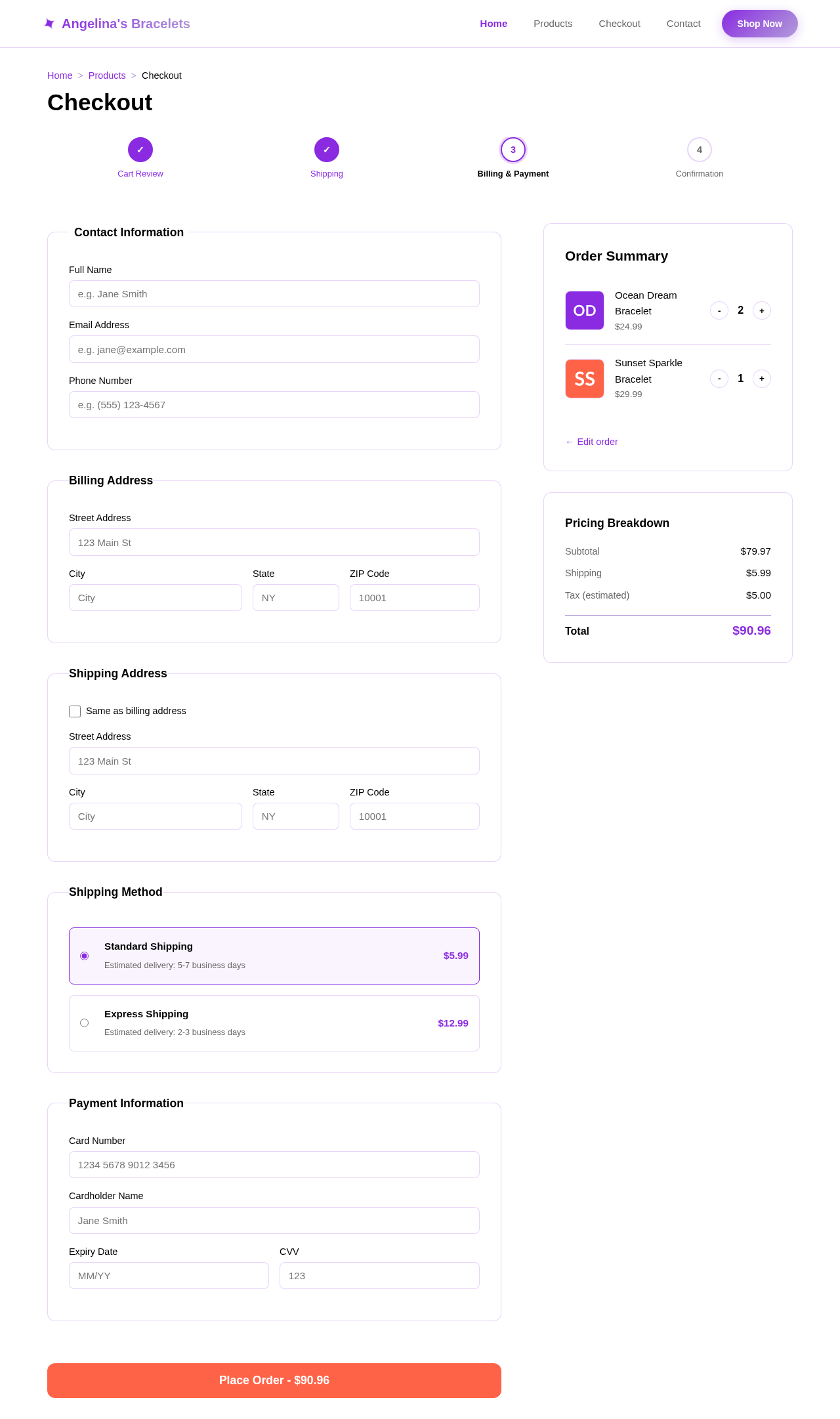Focus the Phone Number field
Viewport: 840px width, 1419px height.
click(274, 405)
